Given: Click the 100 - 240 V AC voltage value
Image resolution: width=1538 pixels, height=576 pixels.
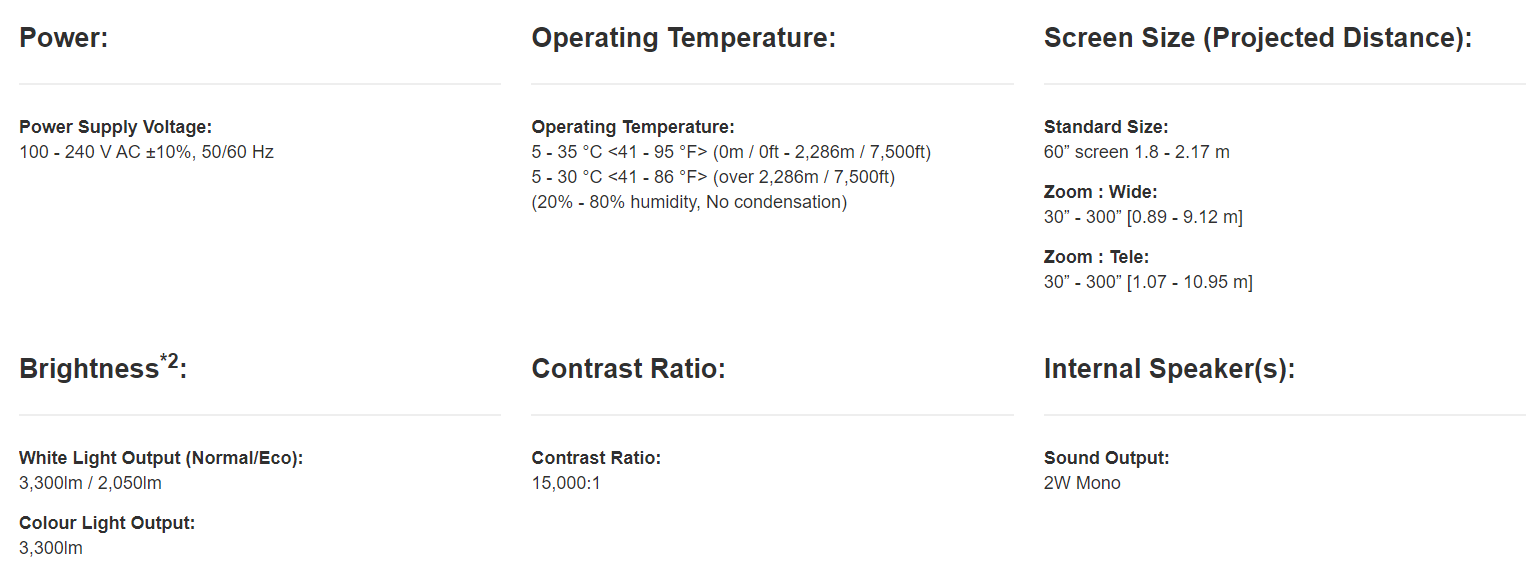Looking at the screenshot, I should (146, 152).
